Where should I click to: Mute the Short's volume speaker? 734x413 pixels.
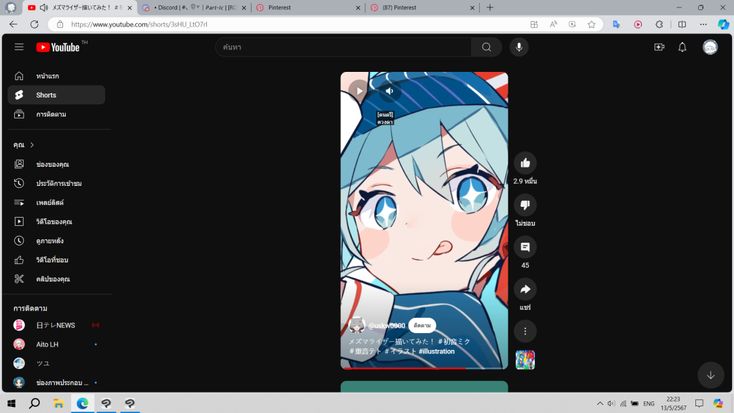coord(389,91)
